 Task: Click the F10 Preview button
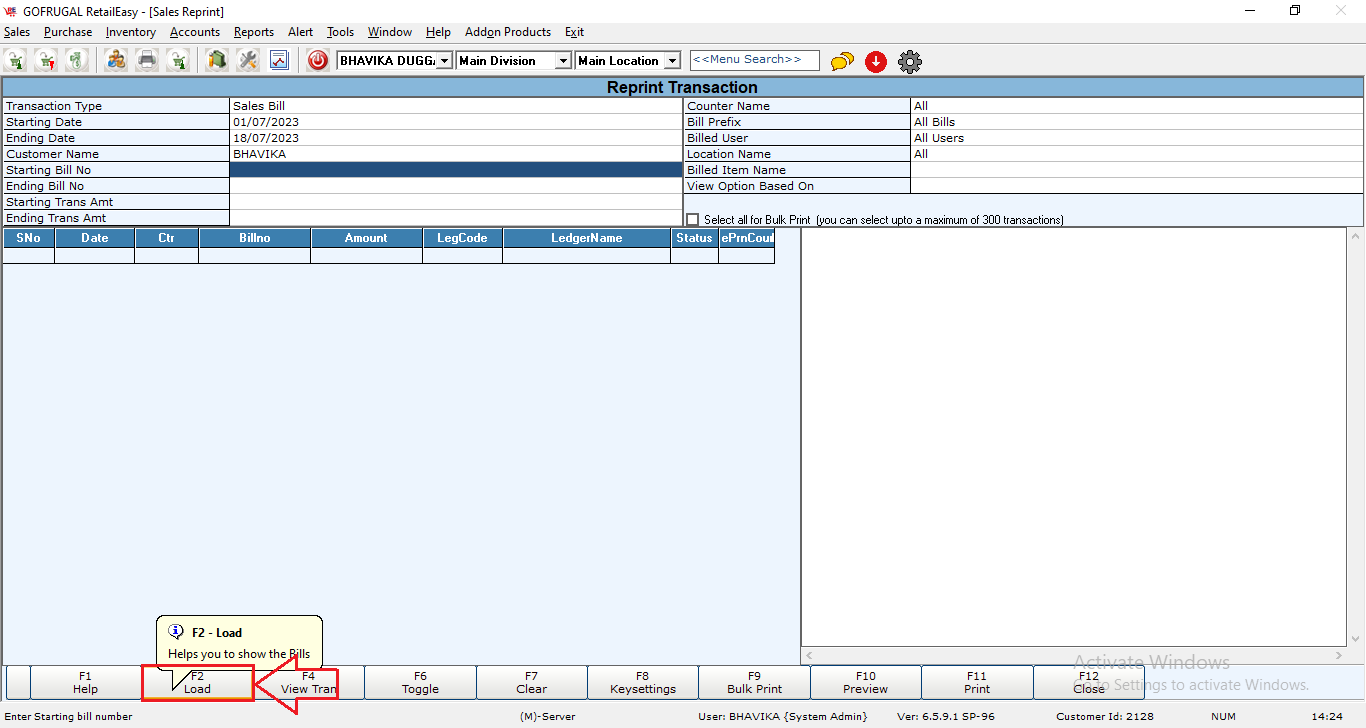[x=865, y=682]
